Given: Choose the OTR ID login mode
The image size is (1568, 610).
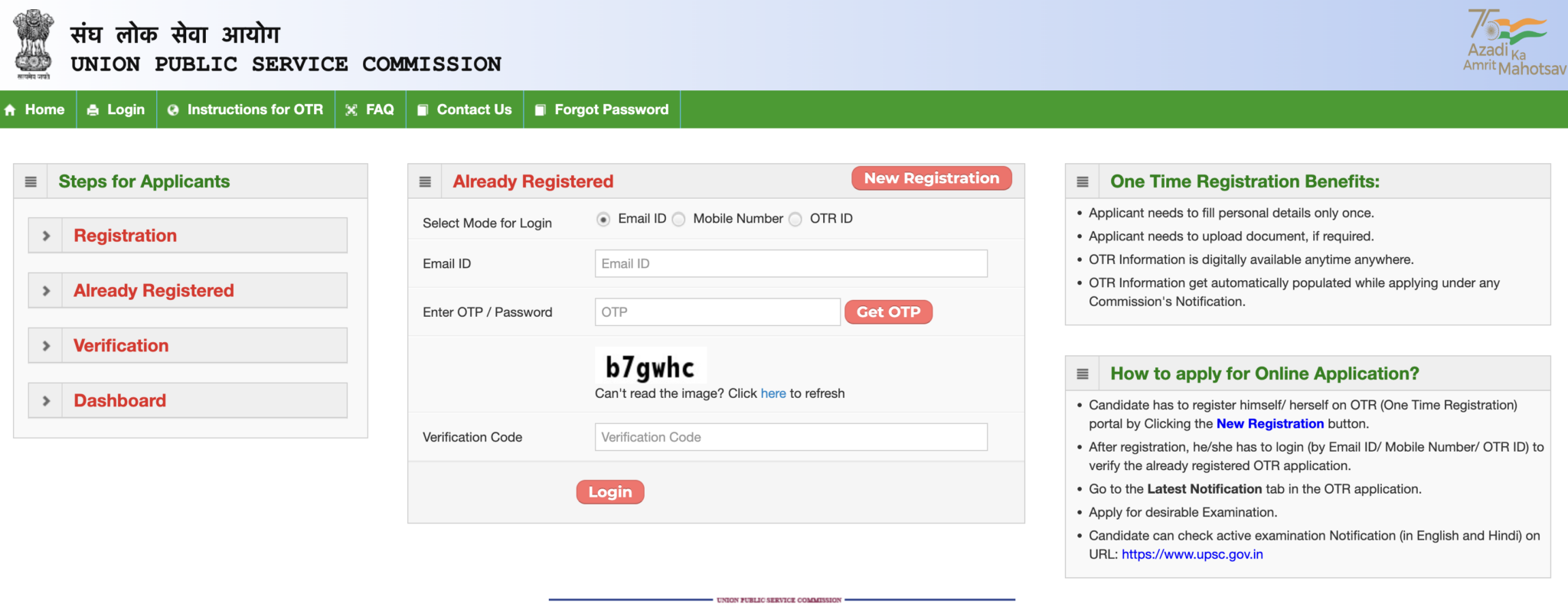Looking at the screenshot, I should (795, 220).
